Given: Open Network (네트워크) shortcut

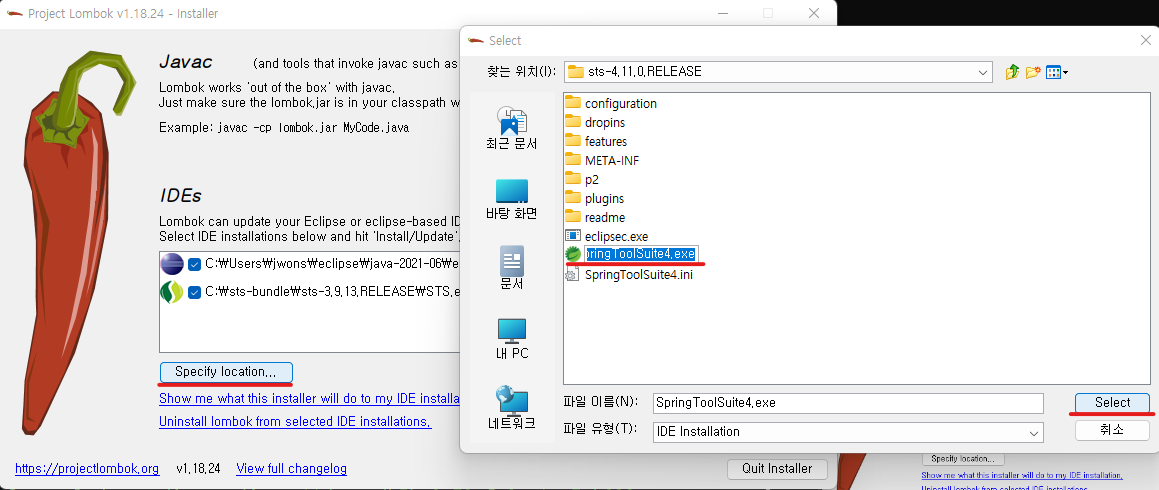Looking at the screenshot, I should point(511,409).
